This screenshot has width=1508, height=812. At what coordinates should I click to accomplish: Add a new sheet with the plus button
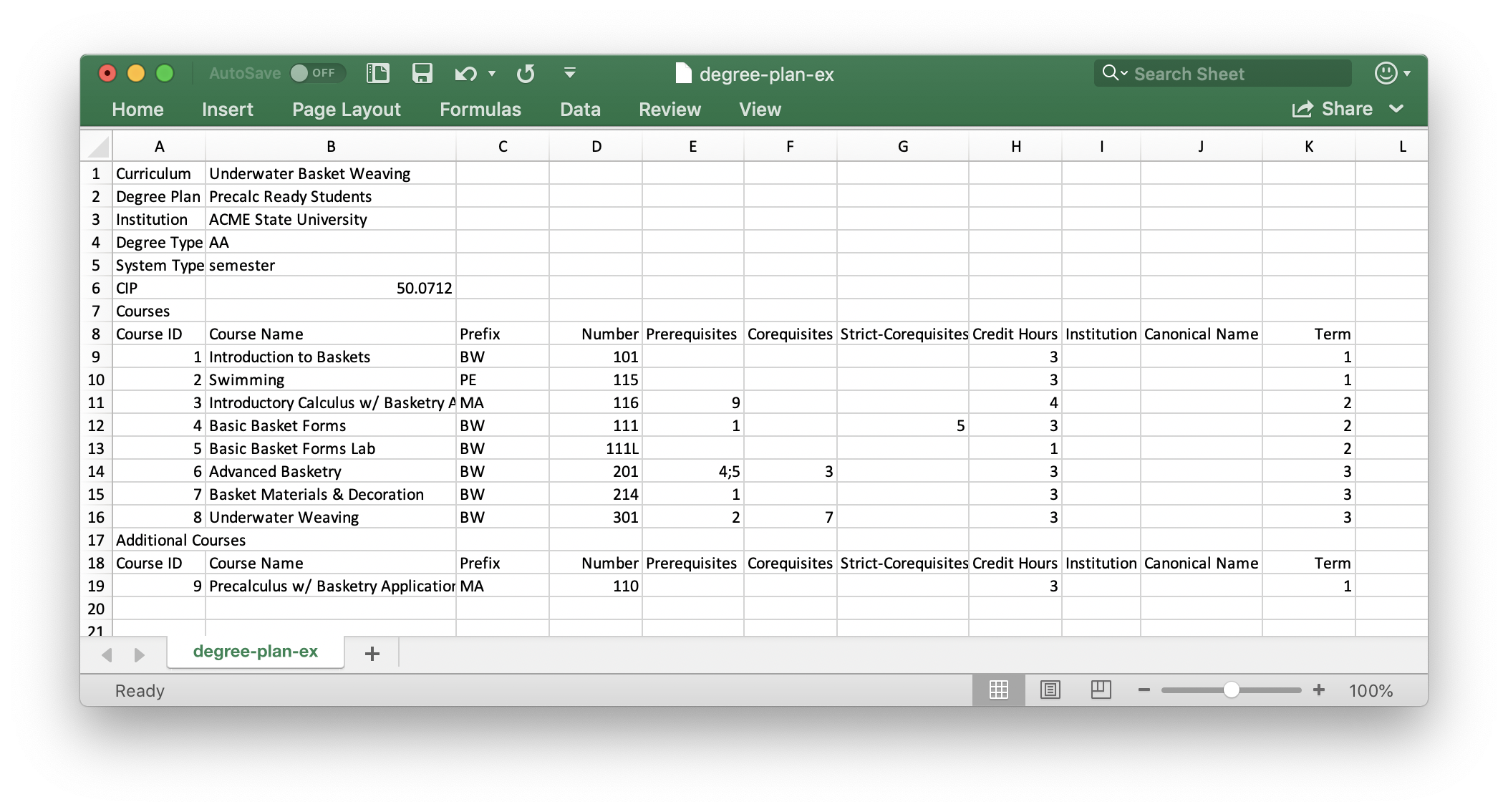(372, 652)
